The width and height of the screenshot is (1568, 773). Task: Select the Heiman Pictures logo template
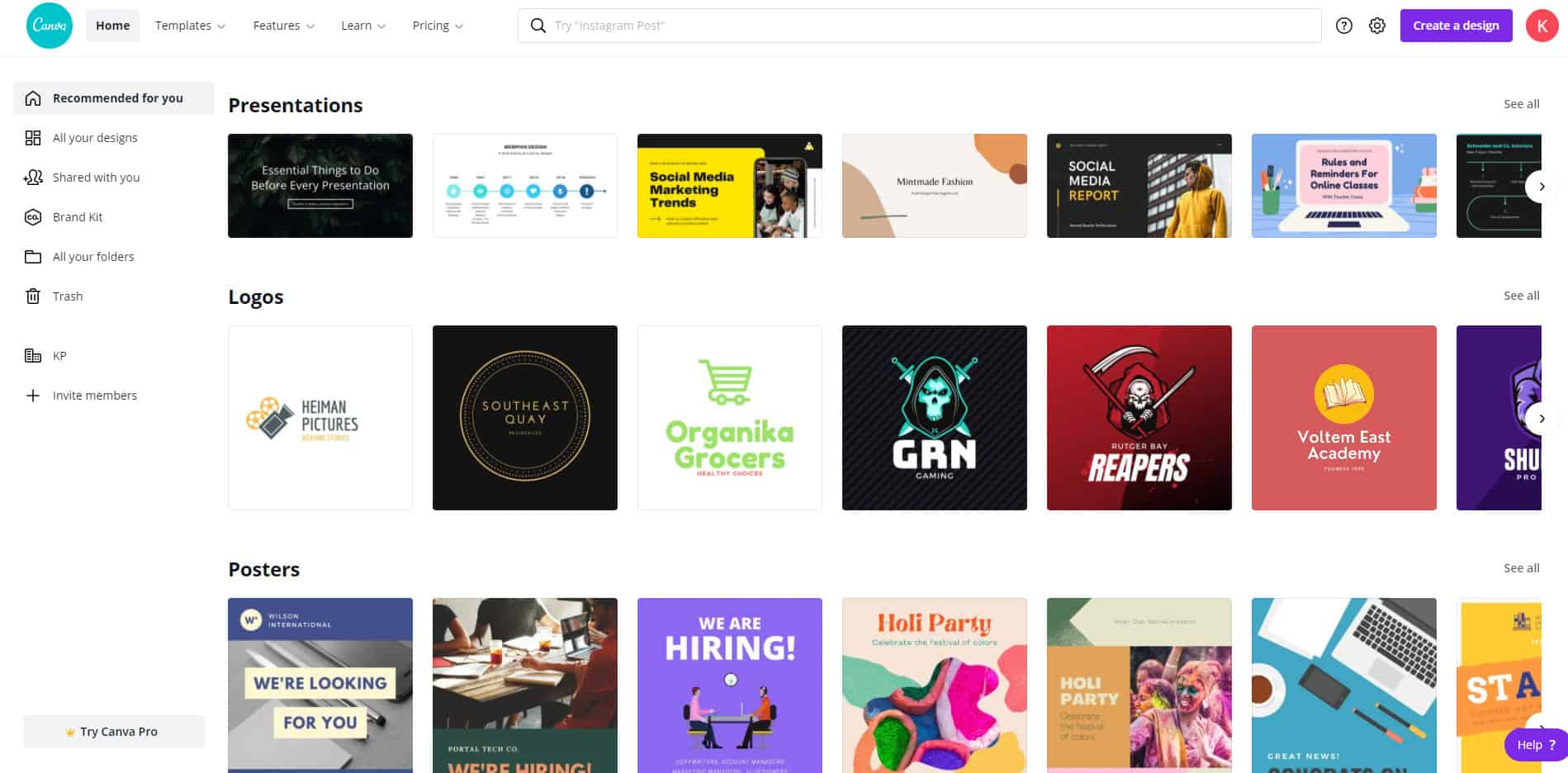pyautogui.click(x=320, y=418)
